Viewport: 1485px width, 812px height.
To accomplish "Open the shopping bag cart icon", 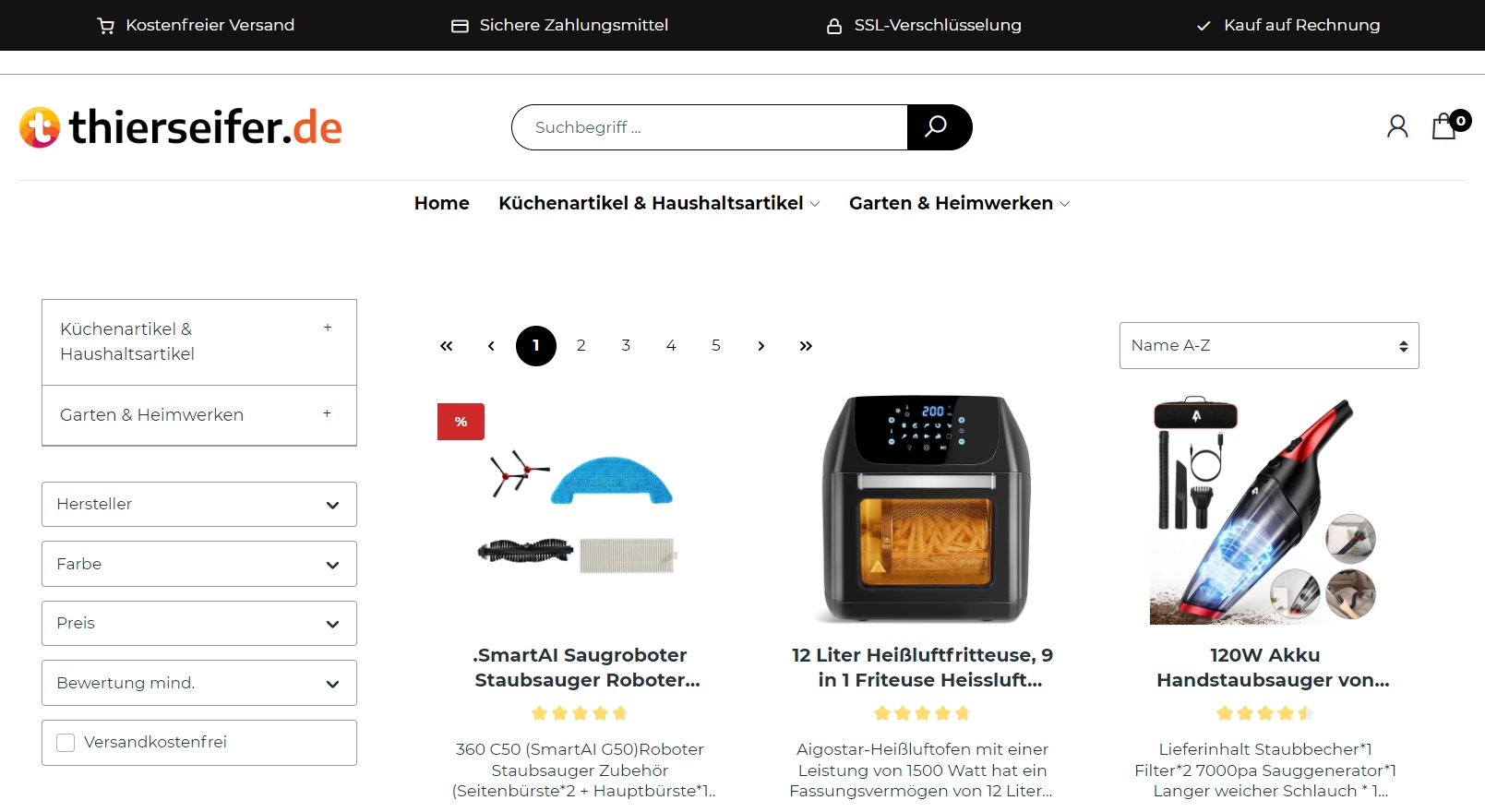I will [x=1445, y=125].
